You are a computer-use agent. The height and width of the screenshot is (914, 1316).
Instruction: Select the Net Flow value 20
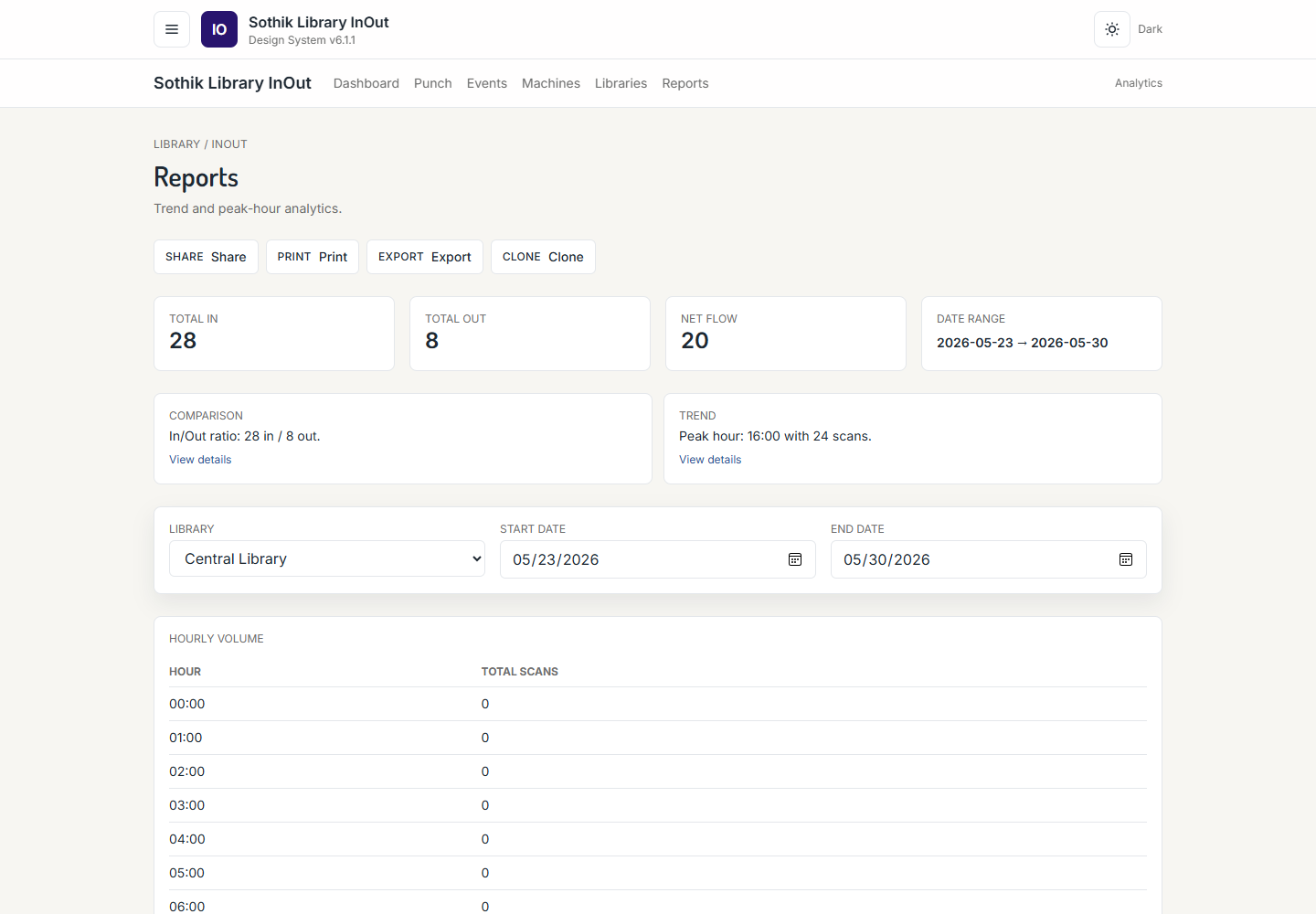coord(695,341)
